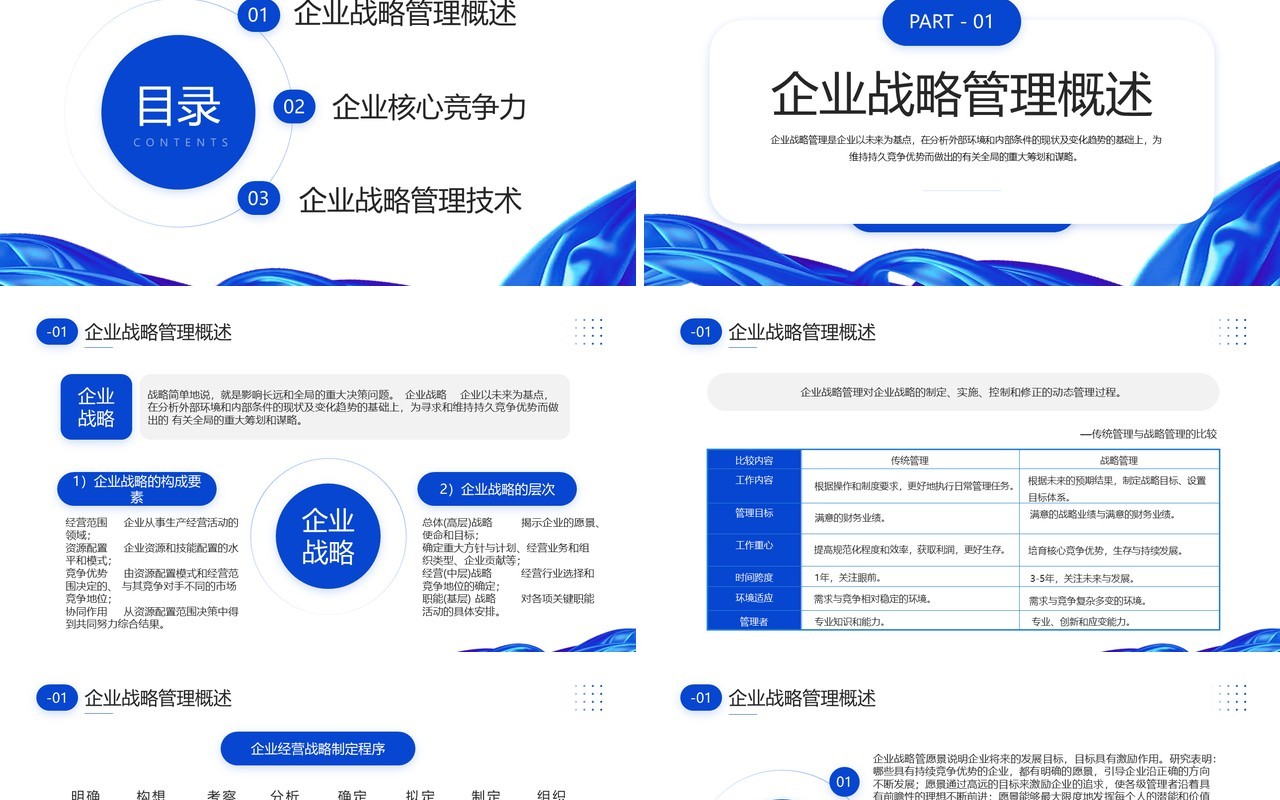Select contents entry 企业核心竞争力
1280x800 pixels.
point(429,107)
